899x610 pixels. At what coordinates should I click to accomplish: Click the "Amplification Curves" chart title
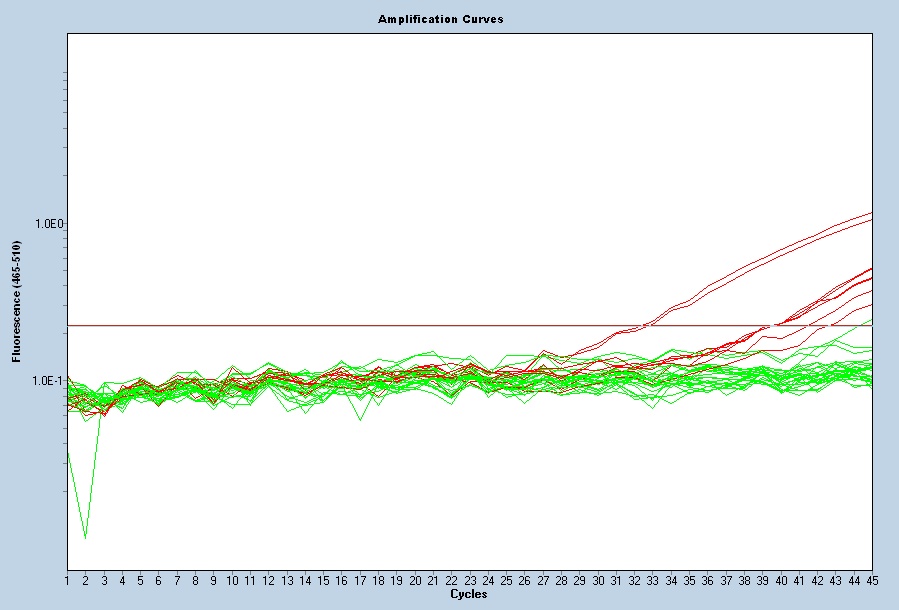(440, 19)
